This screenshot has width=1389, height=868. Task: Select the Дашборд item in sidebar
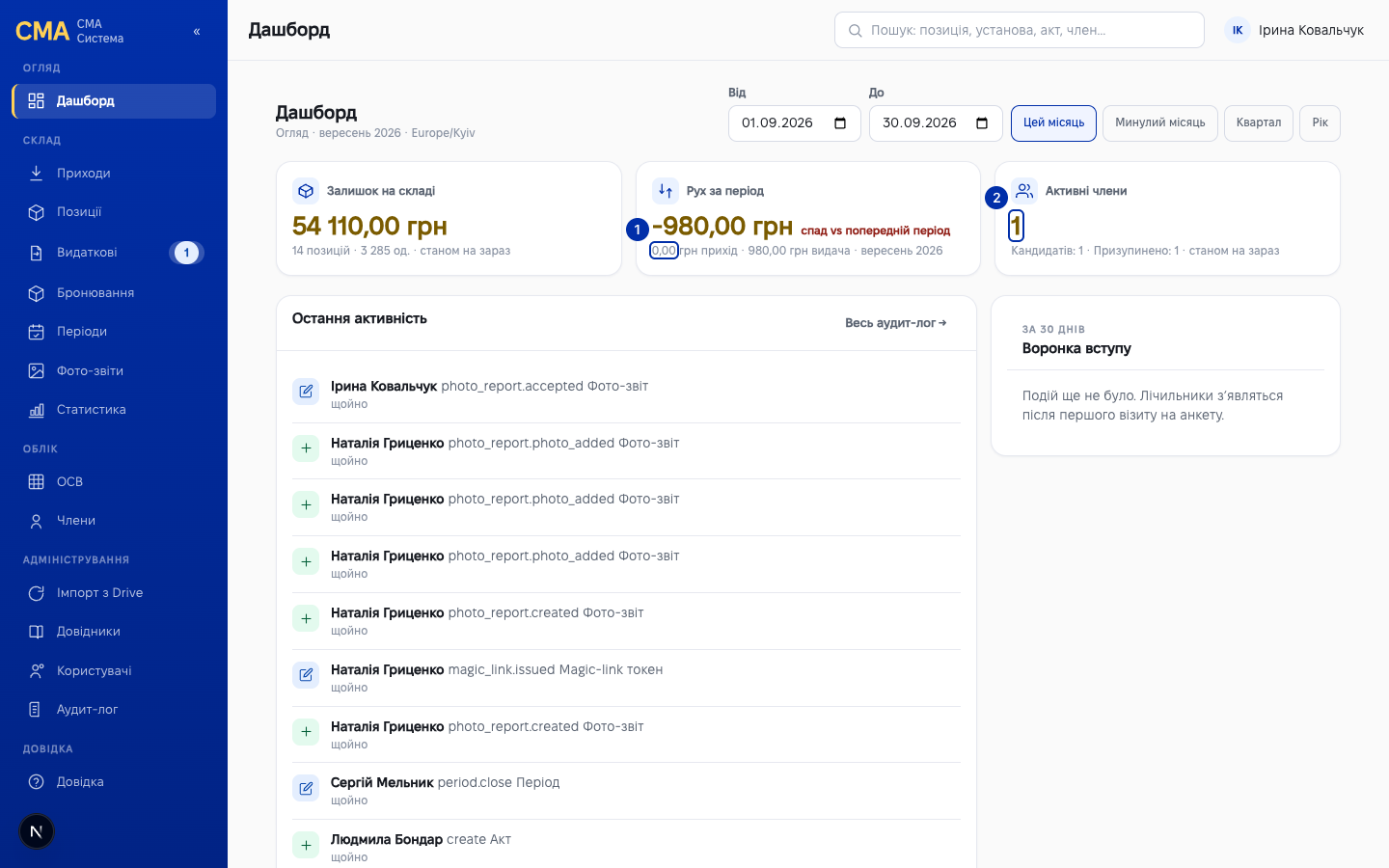click(x=114, y=101)
